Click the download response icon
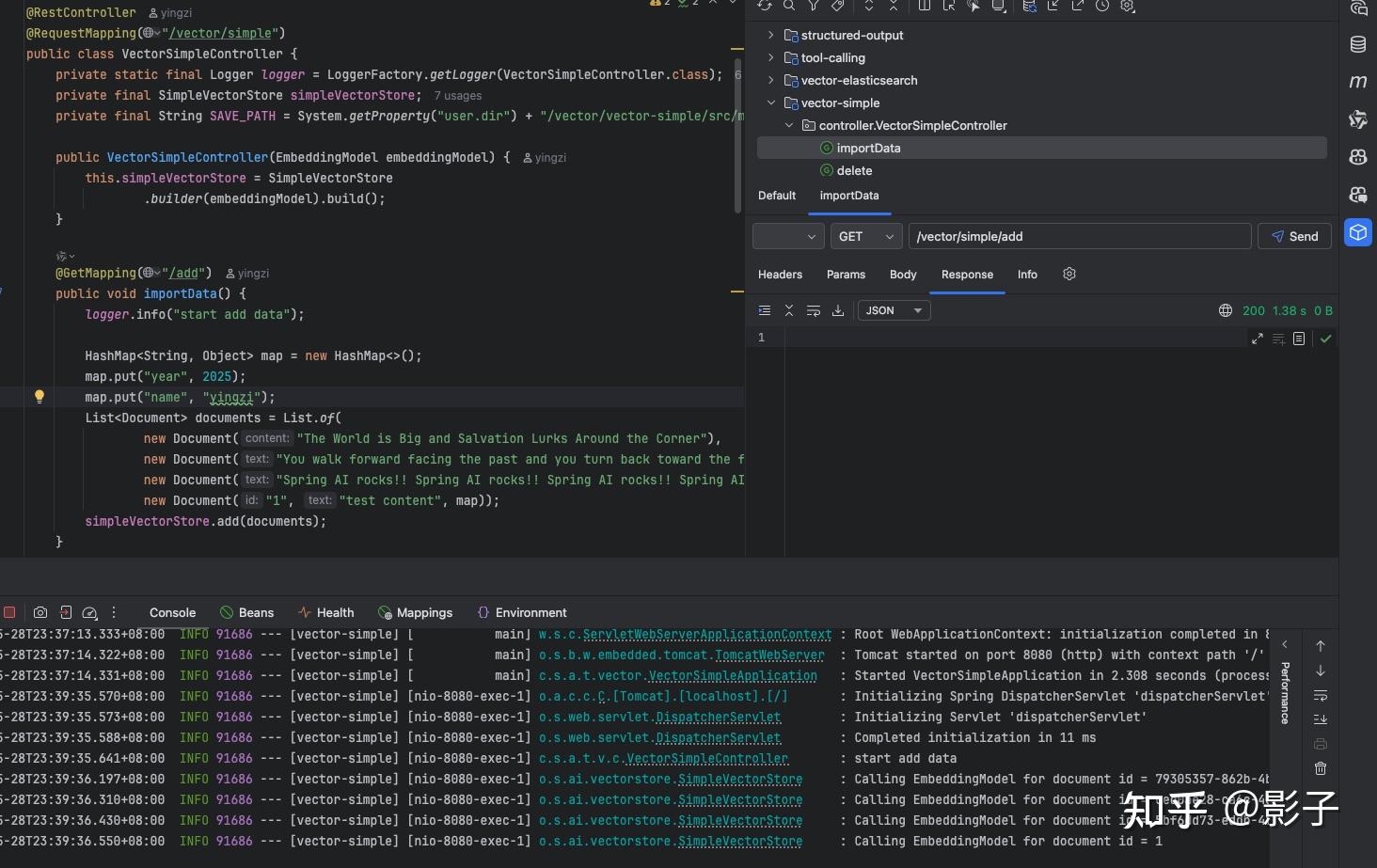Screen dimensions: 1377x868 (x=838, y=310)
